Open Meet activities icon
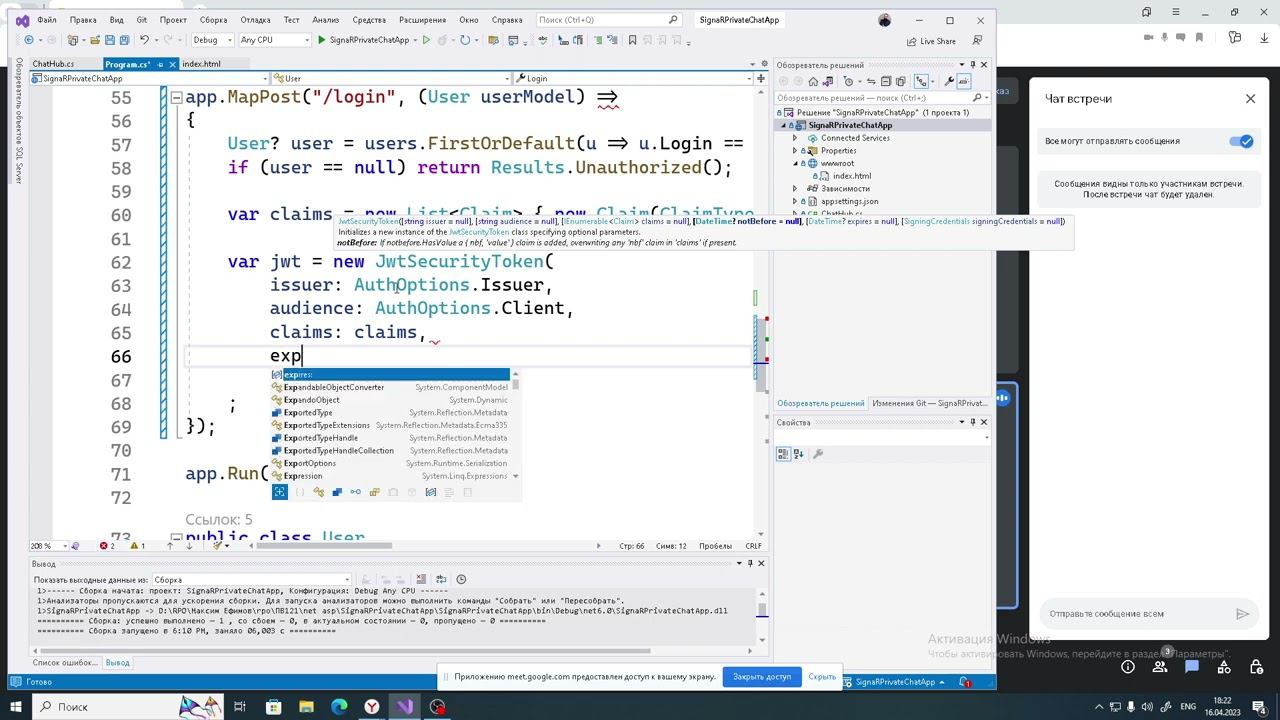Screen dimensions: 1280x720 point(1224,667)
